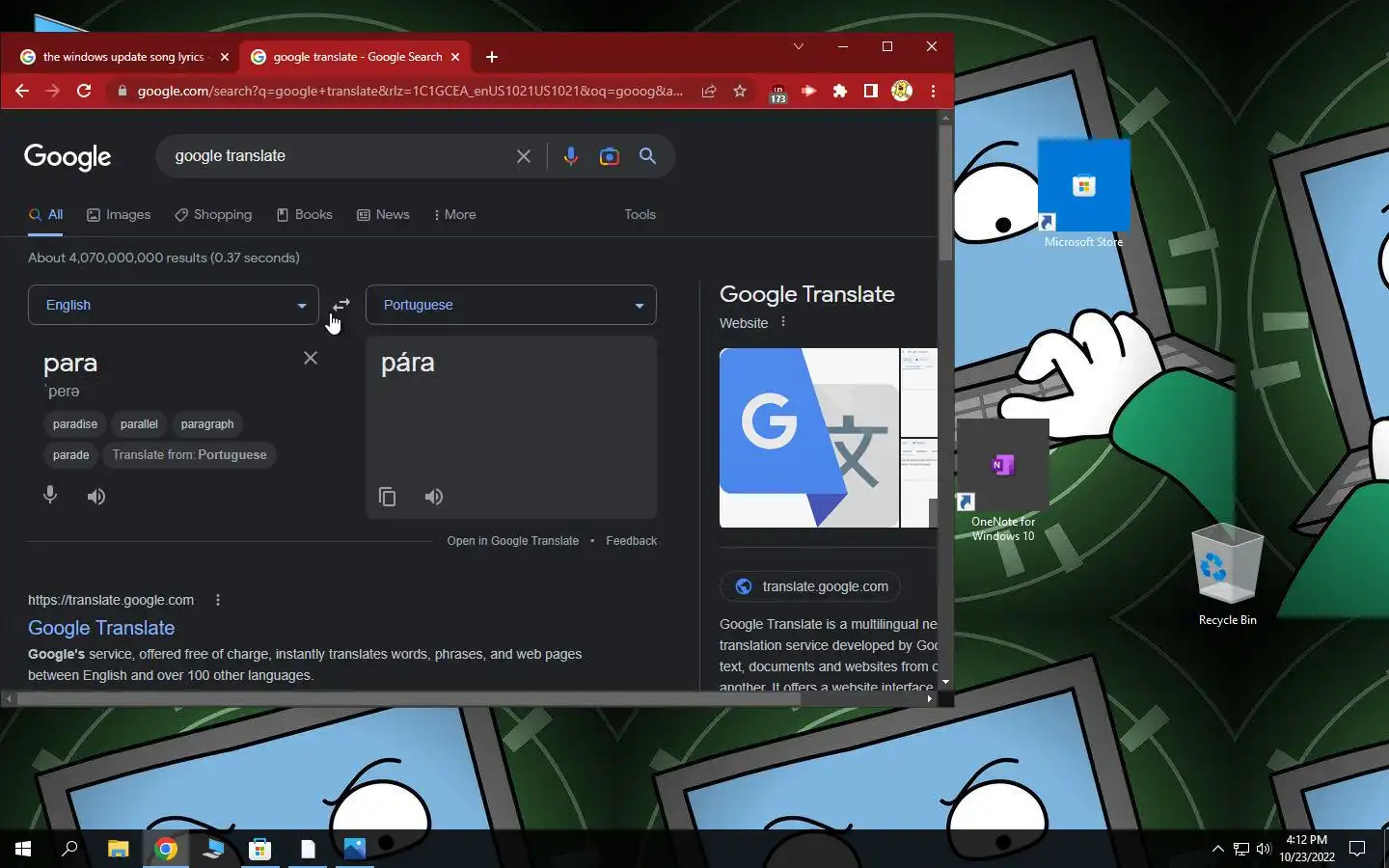Select the All results tab

(46, 215)
